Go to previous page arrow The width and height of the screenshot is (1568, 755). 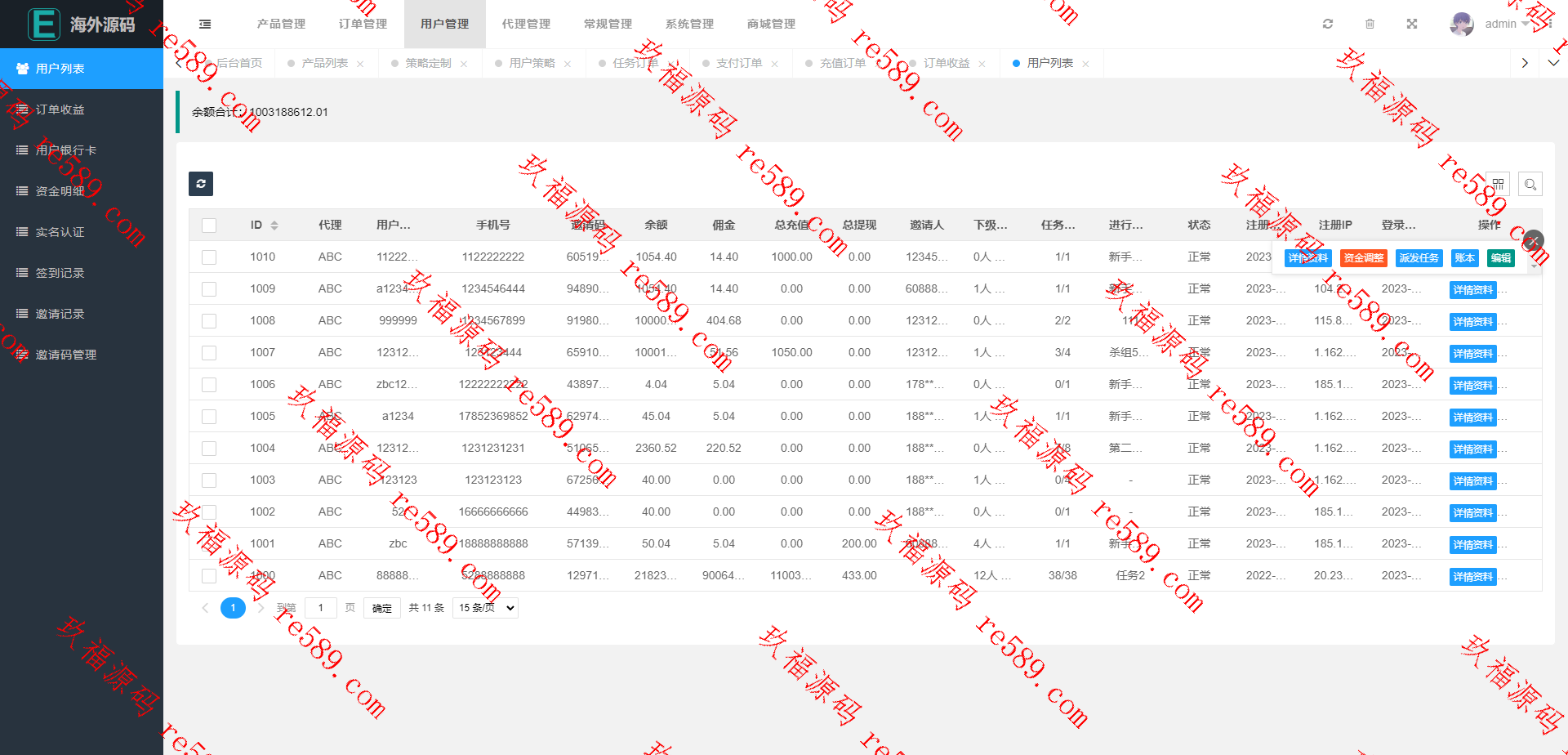tap(205, 608)
